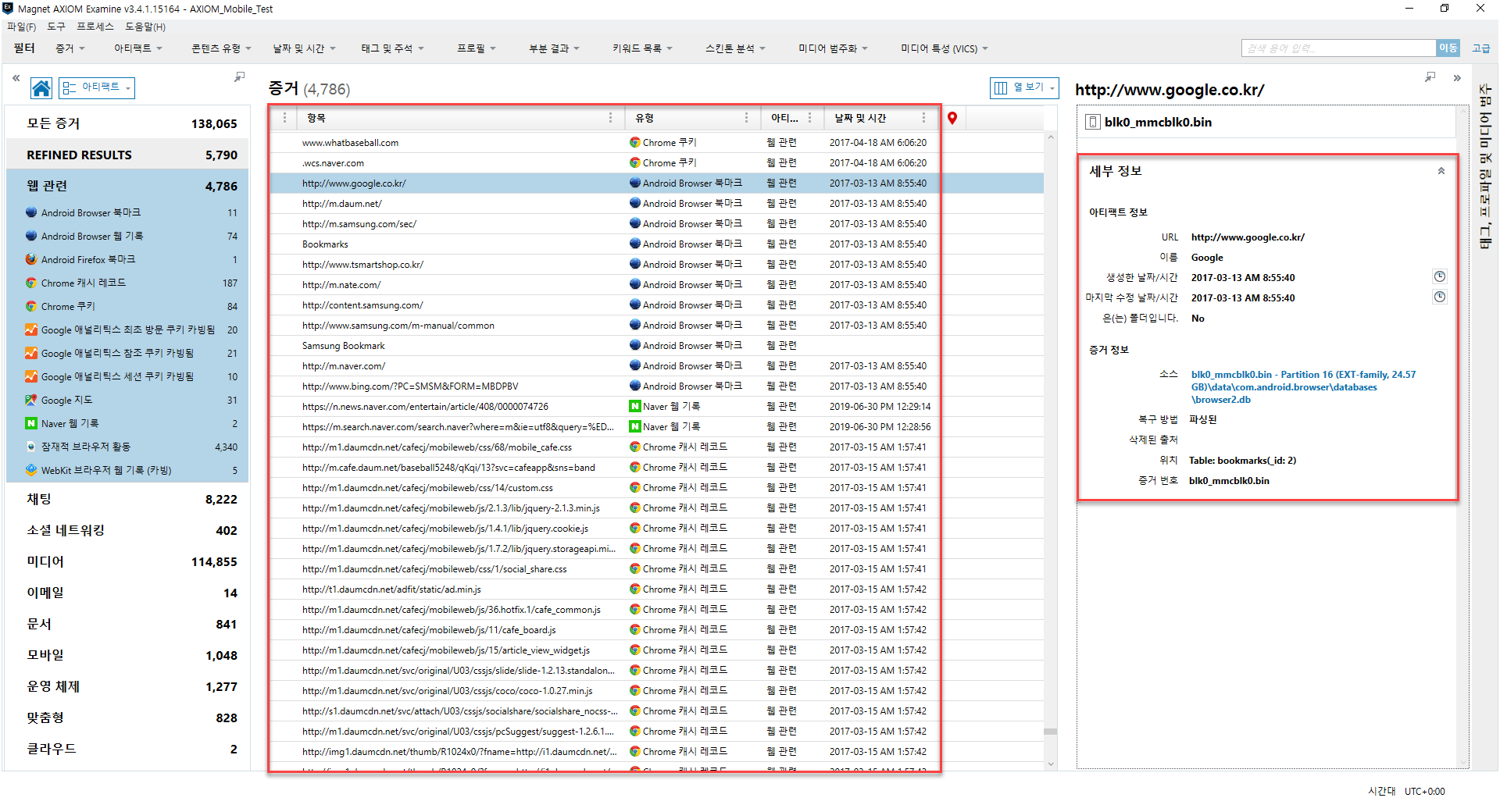Pin the left navigation panel
This screenshot has height=812, width=1500.
pos(240,77)
